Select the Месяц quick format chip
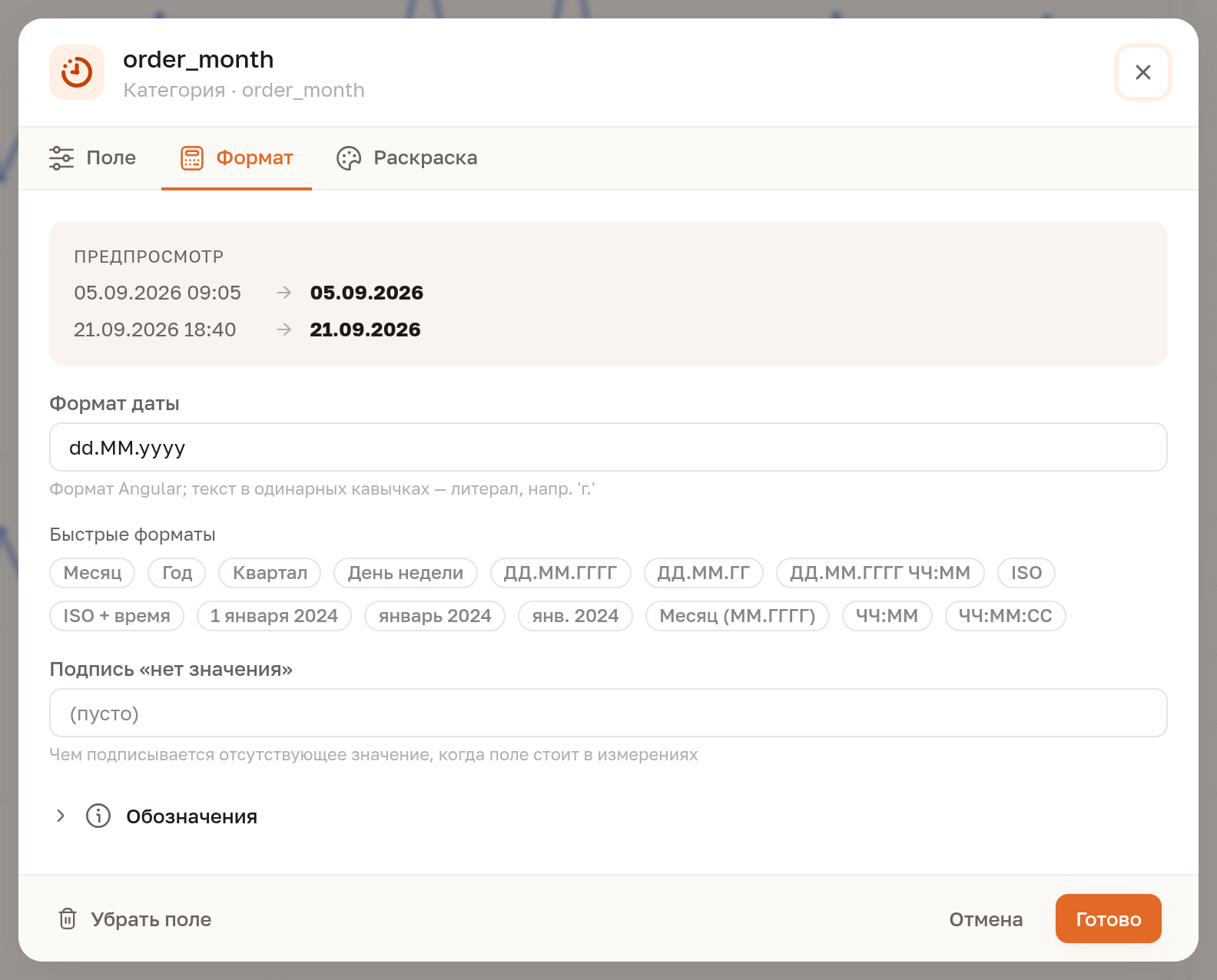The image size is (1217, 980). [x=92, y=573]
